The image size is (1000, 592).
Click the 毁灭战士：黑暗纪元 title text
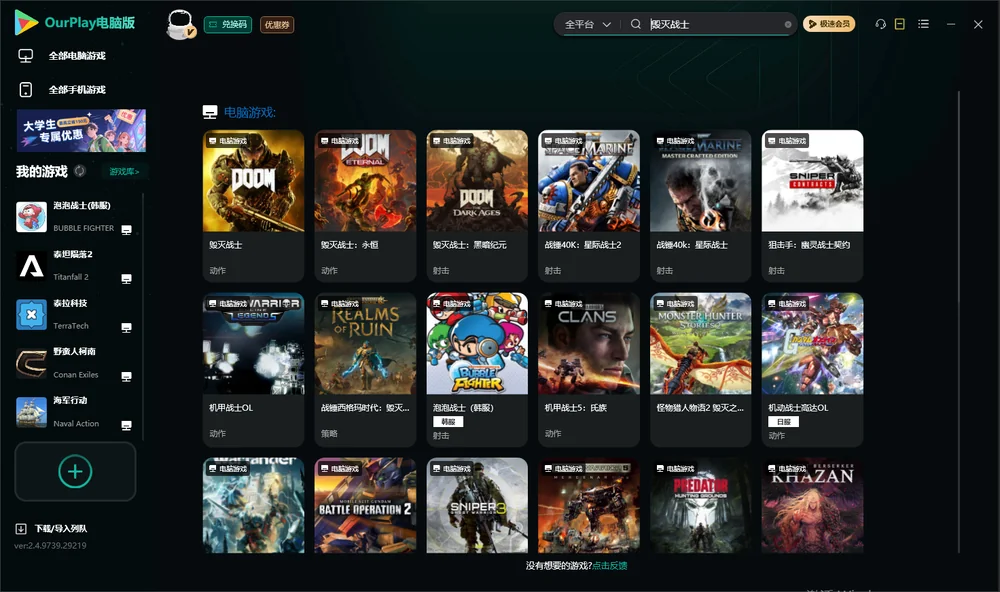(469, 245)
